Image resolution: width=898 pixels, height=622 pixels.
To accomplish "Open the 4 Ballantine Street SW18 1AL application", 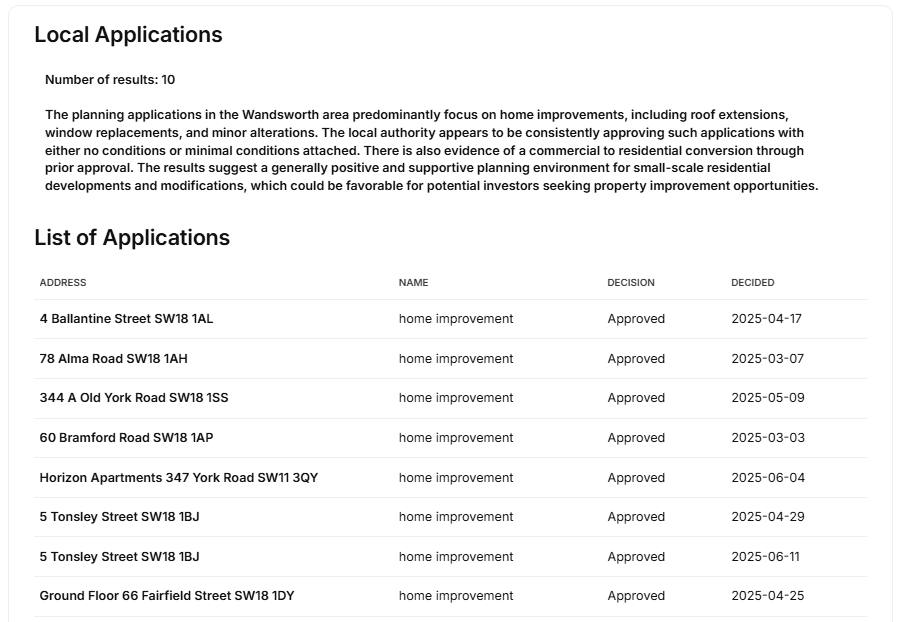I will (x=126, y=318).
